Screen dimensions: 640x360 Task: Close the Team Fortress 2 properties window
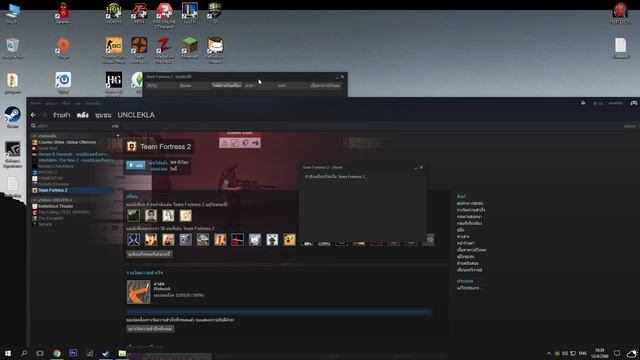342,76
